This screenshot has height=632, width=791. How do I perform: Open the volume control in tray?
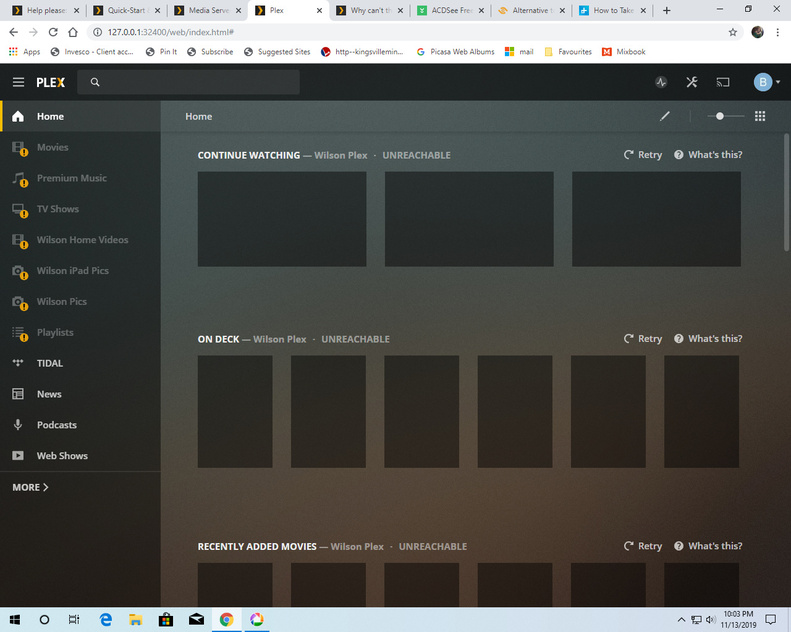click(x=711, y=620)
